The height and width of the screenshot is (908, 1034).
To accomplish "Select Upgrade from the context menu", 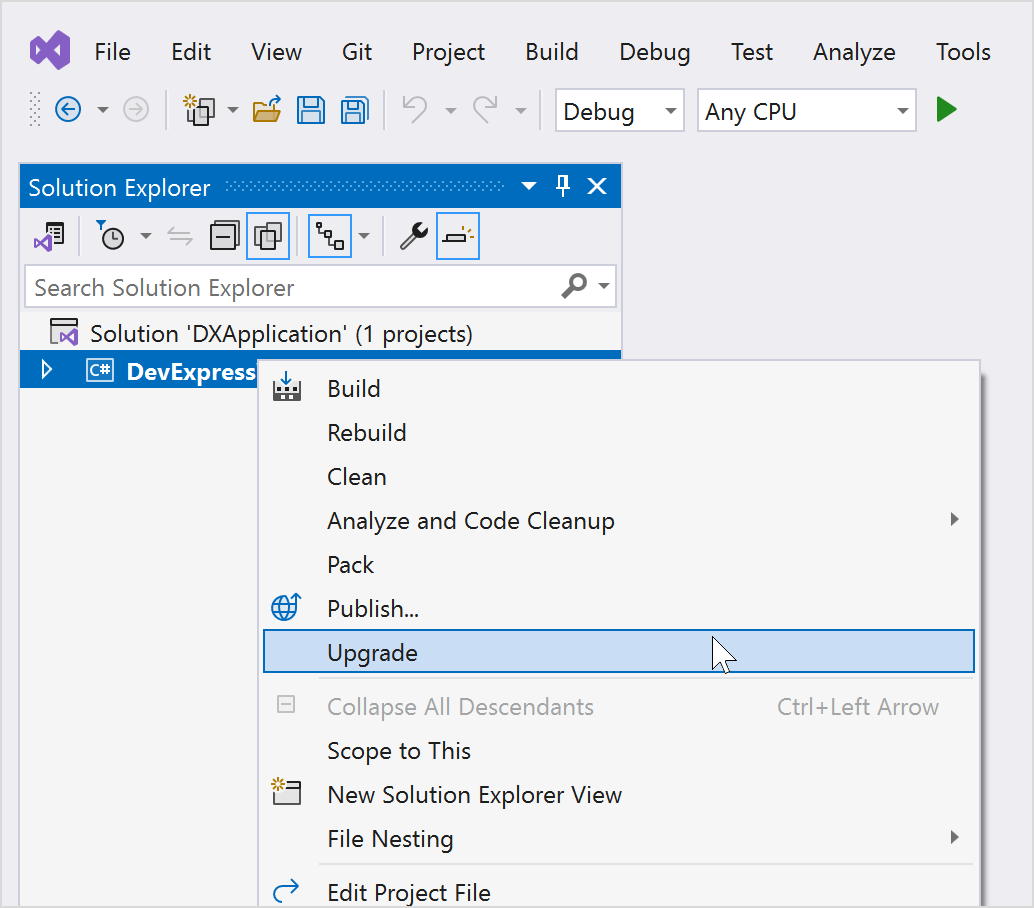I will coord(372,653).
